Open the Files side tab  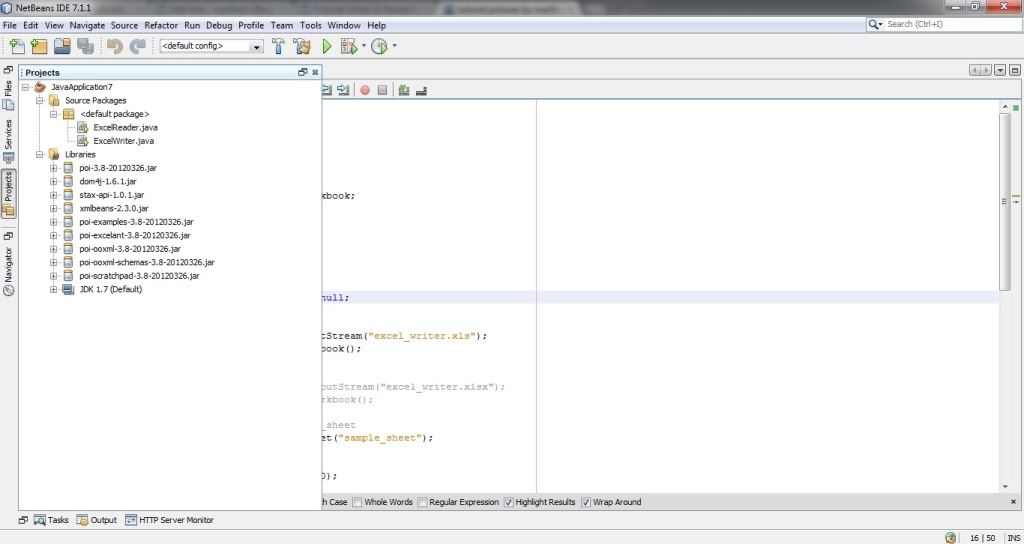click(8, 95)
